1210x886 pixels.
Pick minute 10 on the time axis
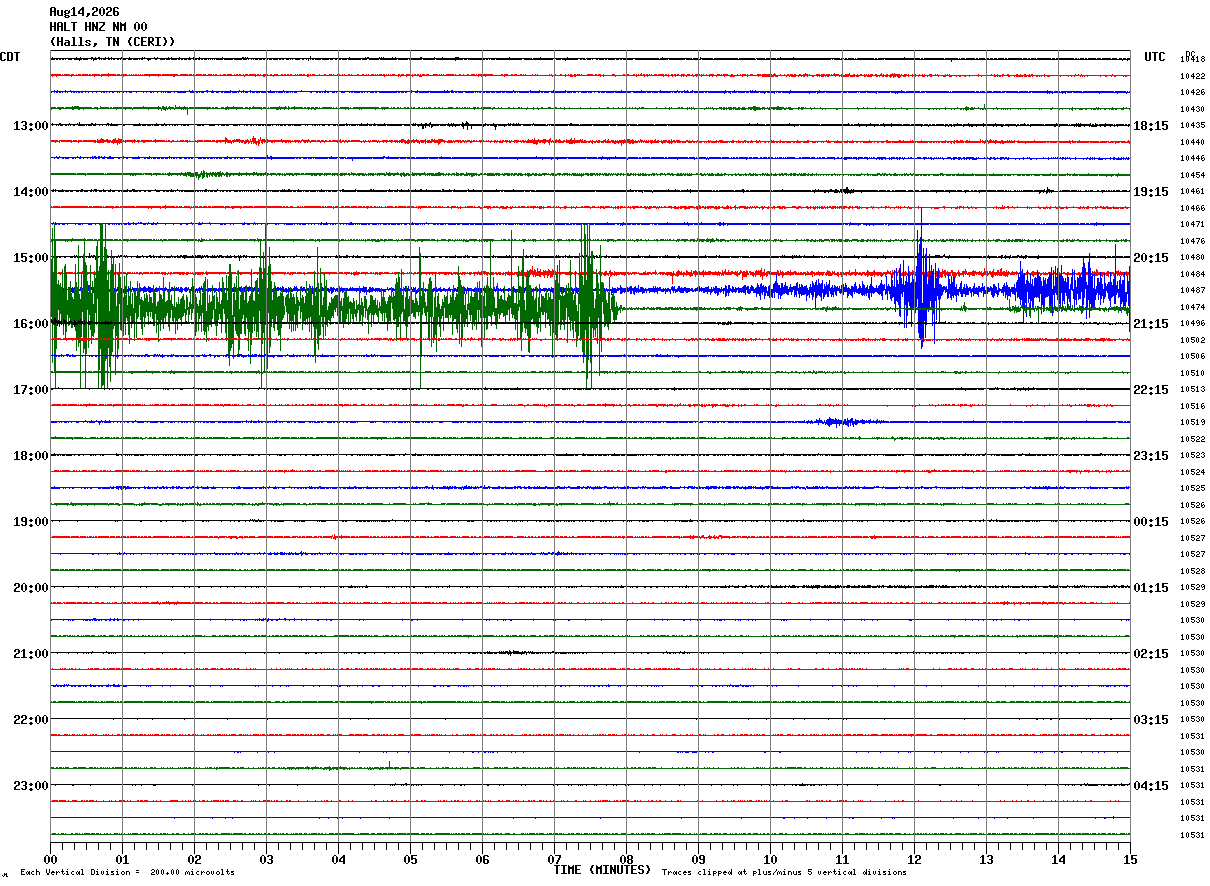pyautogui.click(x=770, y=859)
